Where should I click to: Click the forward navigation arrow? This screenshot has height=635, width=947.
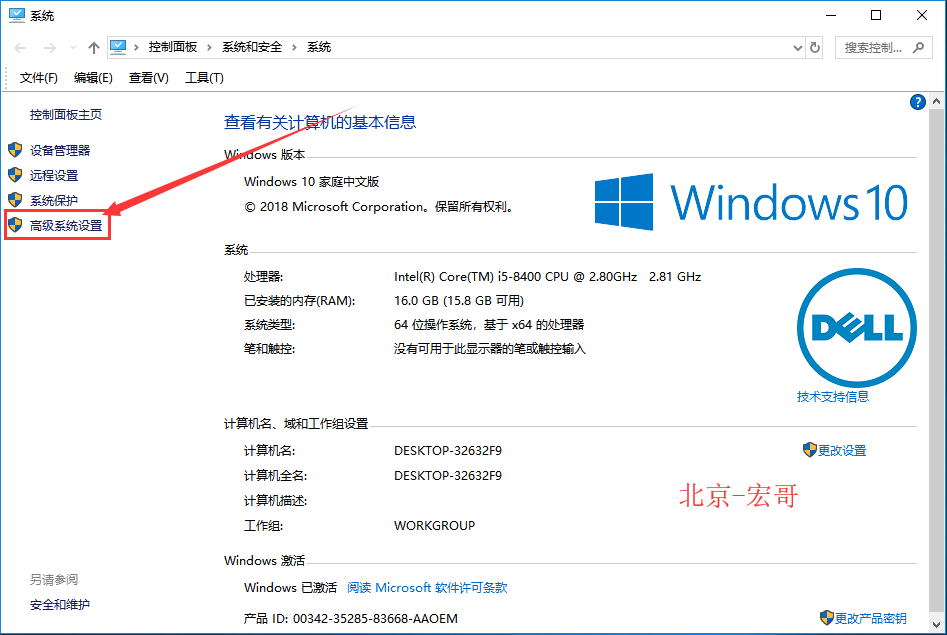(x=50, y=48)
